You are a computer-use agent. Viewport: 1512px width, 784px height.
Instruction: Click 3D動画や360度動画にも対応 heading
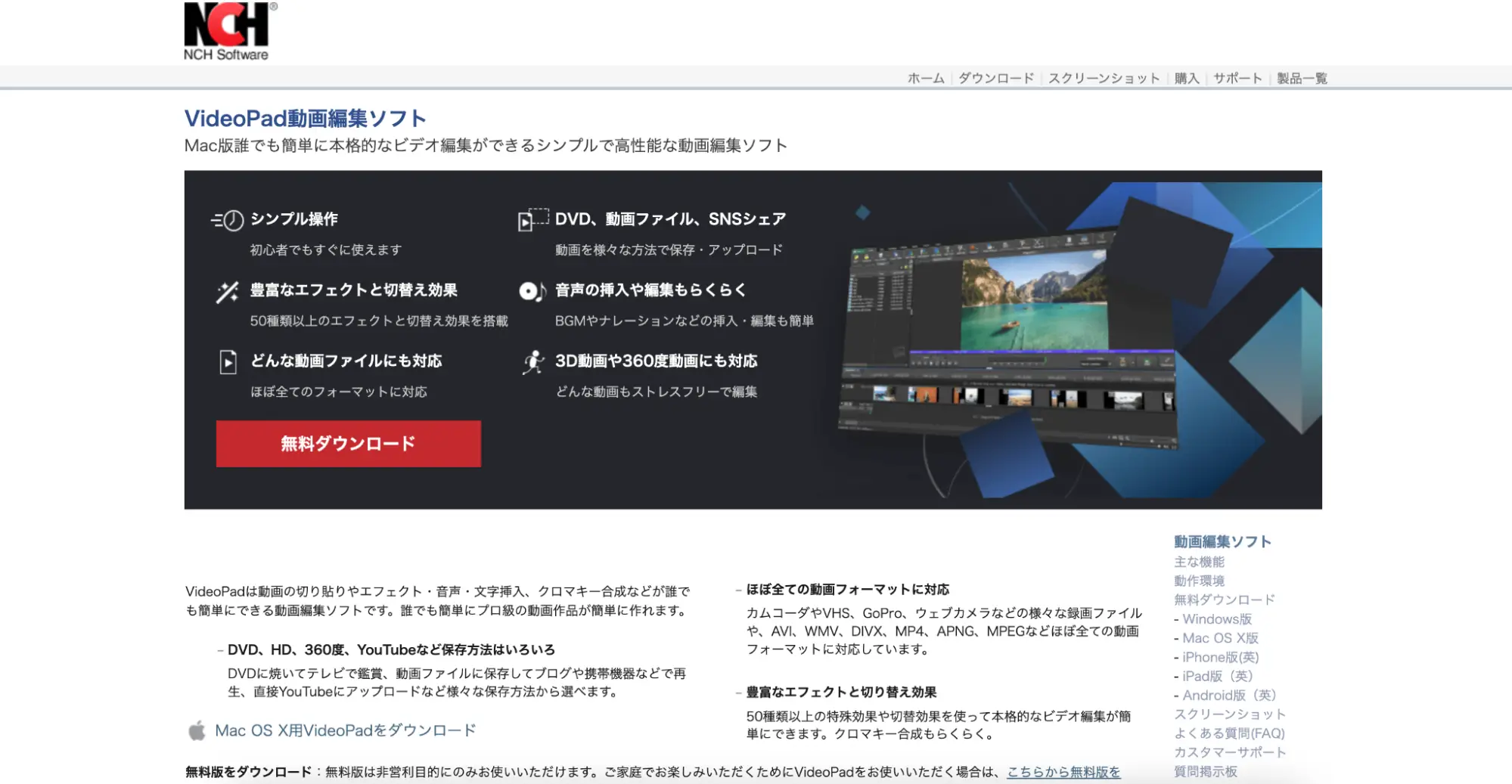coord(656,361)
